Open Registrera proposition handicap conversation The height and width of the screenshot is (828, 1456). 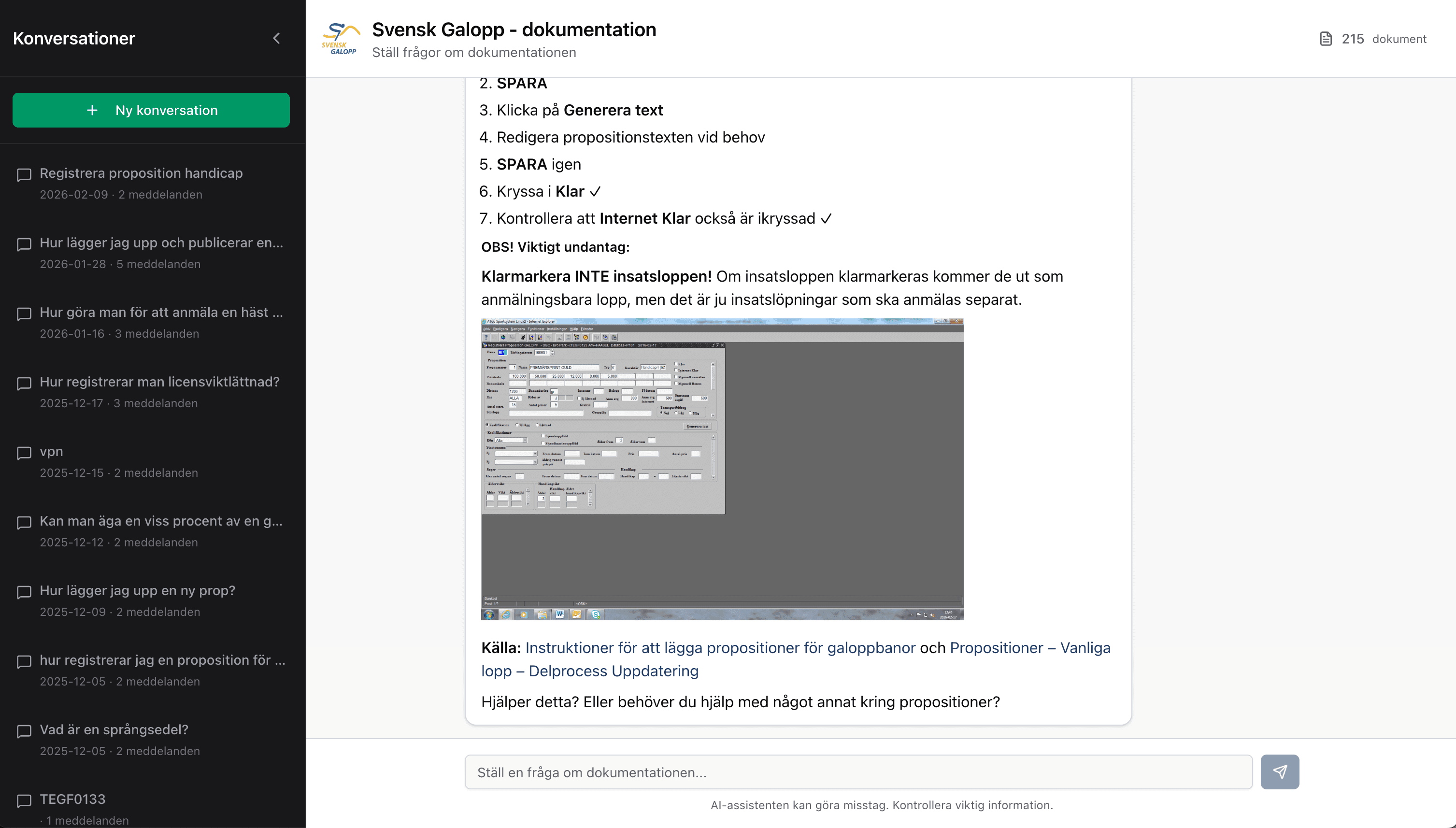point(141,173)
